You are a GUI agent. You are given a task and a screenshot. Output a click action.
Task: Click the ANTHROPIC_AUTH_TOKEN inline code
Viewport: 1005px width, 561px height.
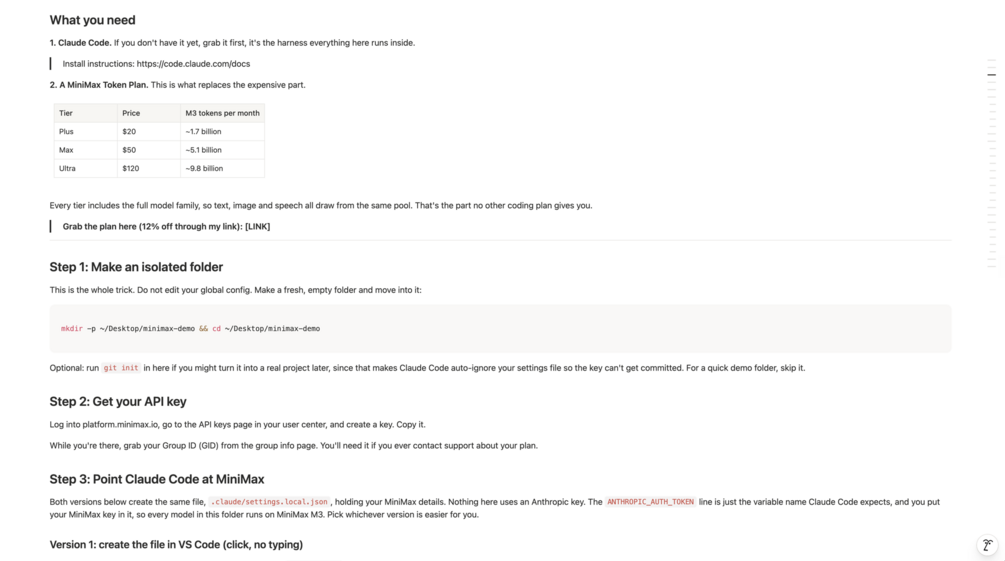pyautogui.click(x=650, y=502)
